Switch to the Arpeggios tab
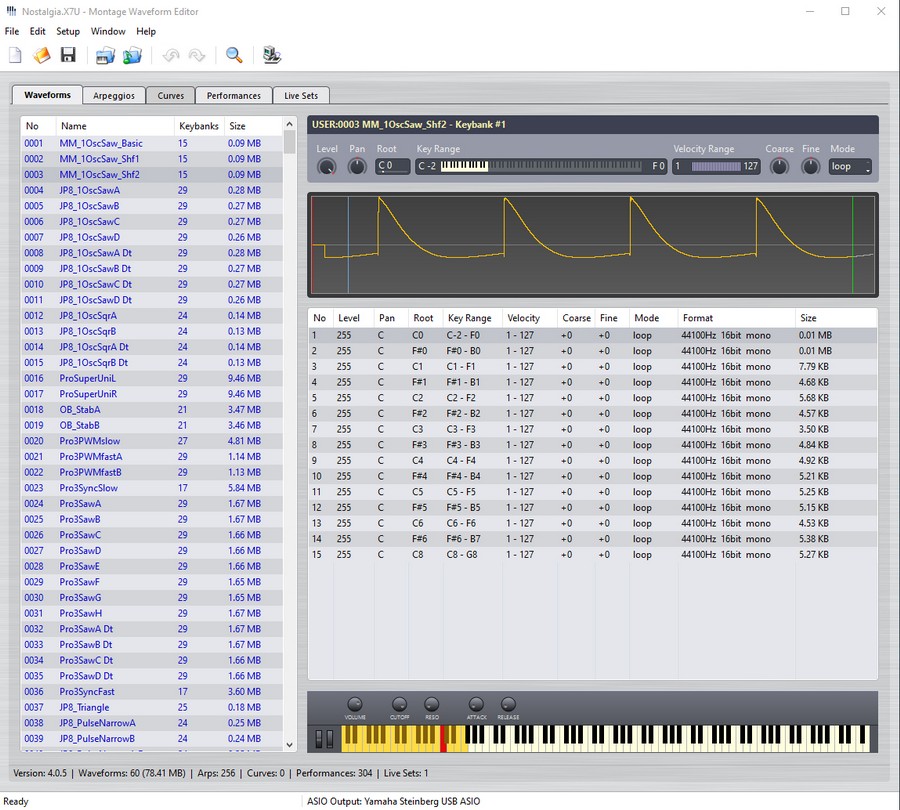This screenshot has width=900, height=810. [x=114, y=95]
